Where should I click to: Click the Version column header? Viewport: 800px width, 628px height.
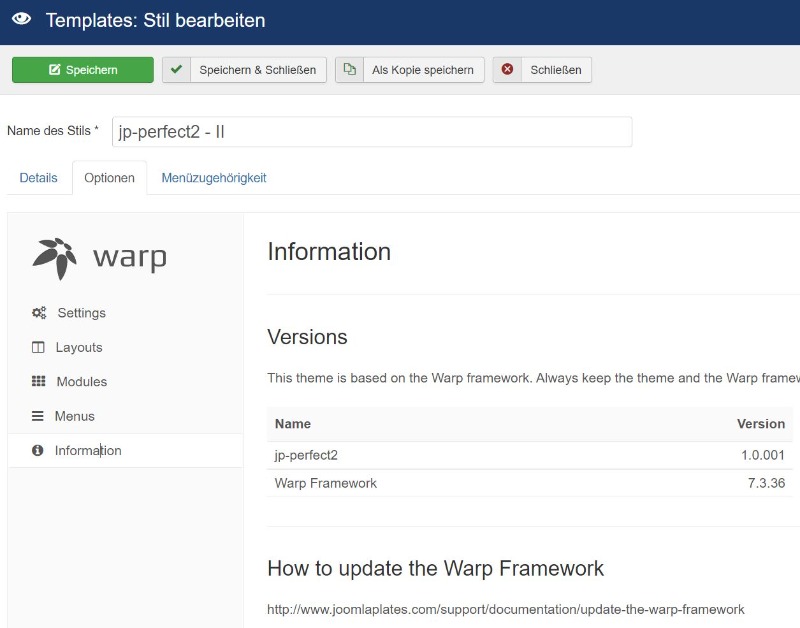pyautogui.click(x=761, y=424)
